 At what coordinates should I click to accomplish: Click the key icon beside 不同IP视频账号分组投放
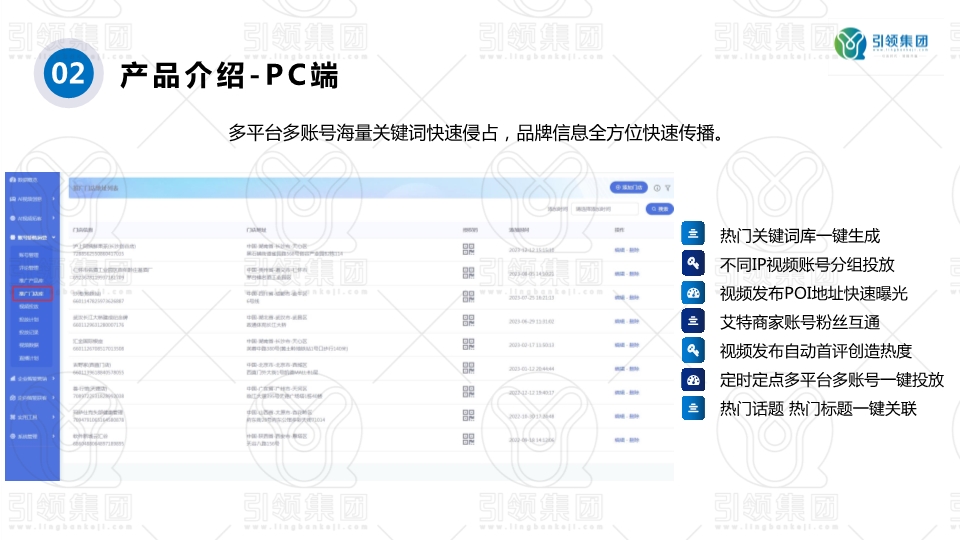(x=694, y=264)
